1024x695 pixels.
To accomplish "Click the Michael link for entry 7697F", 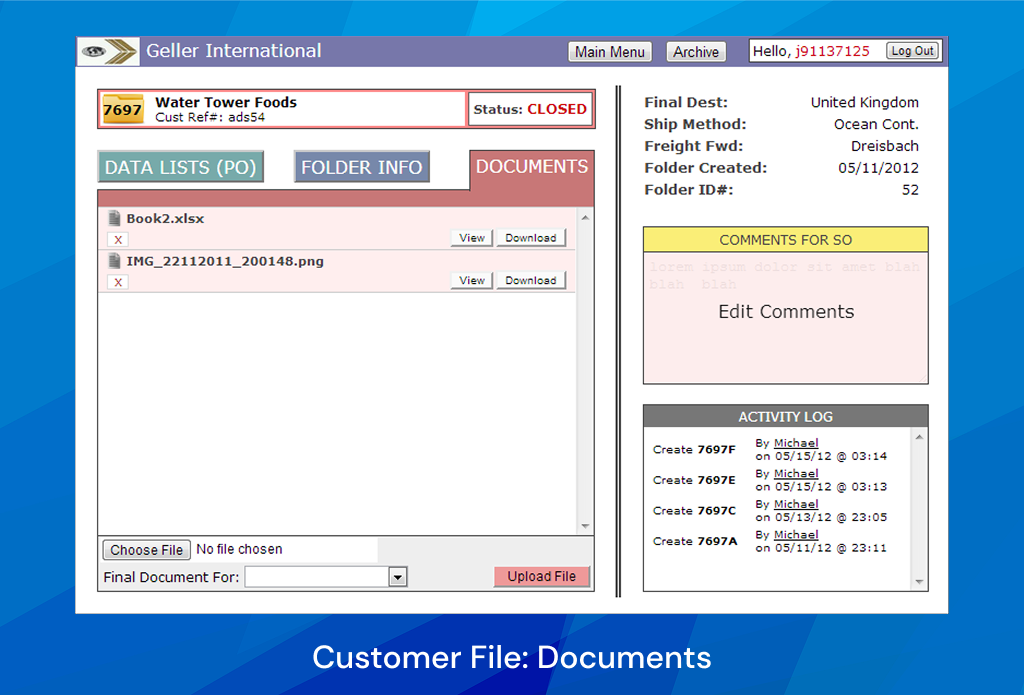I will point(795,442).
